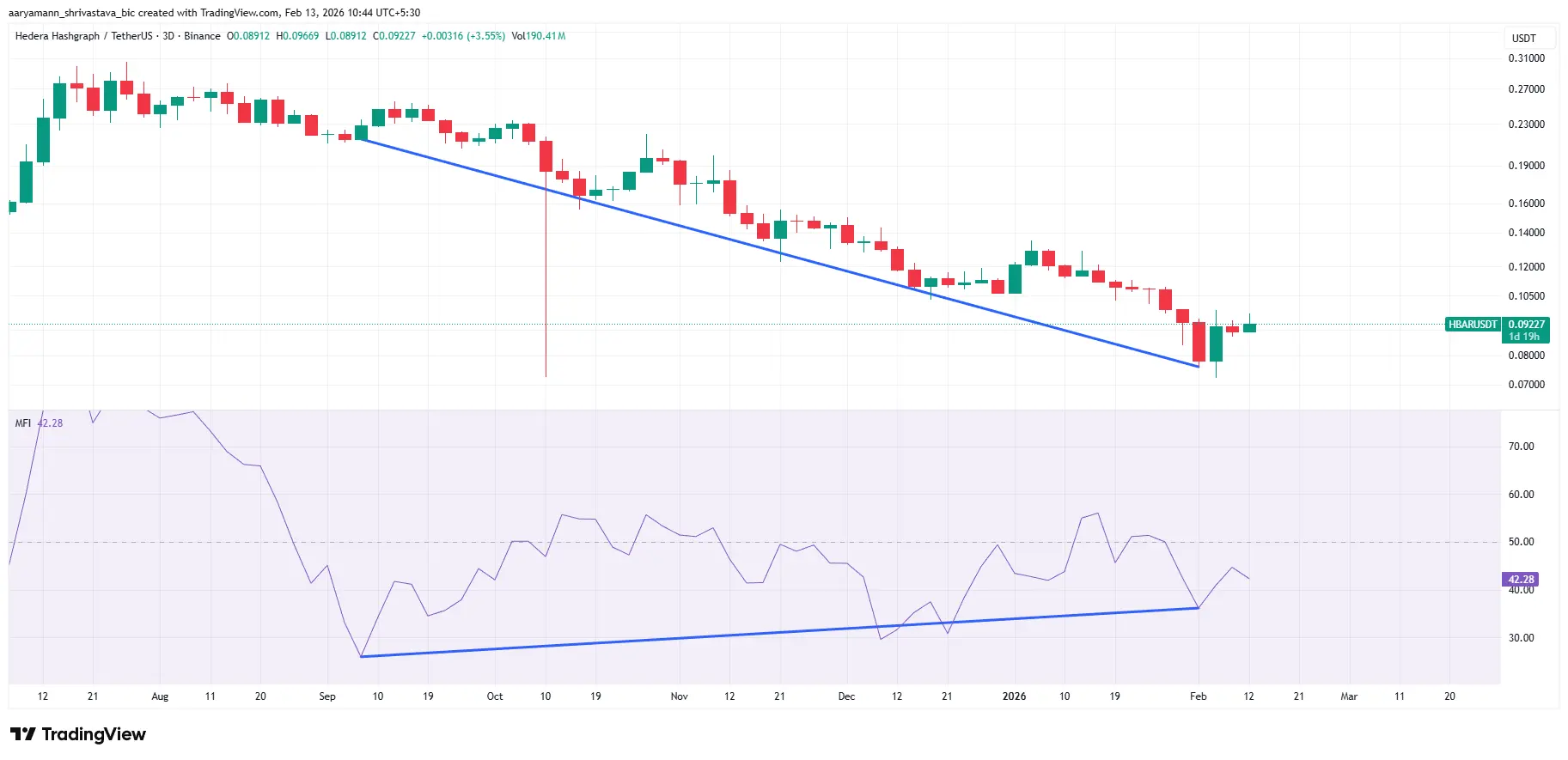
Task: Click the Feb label on the time axis
Action: pos(1198,696)
